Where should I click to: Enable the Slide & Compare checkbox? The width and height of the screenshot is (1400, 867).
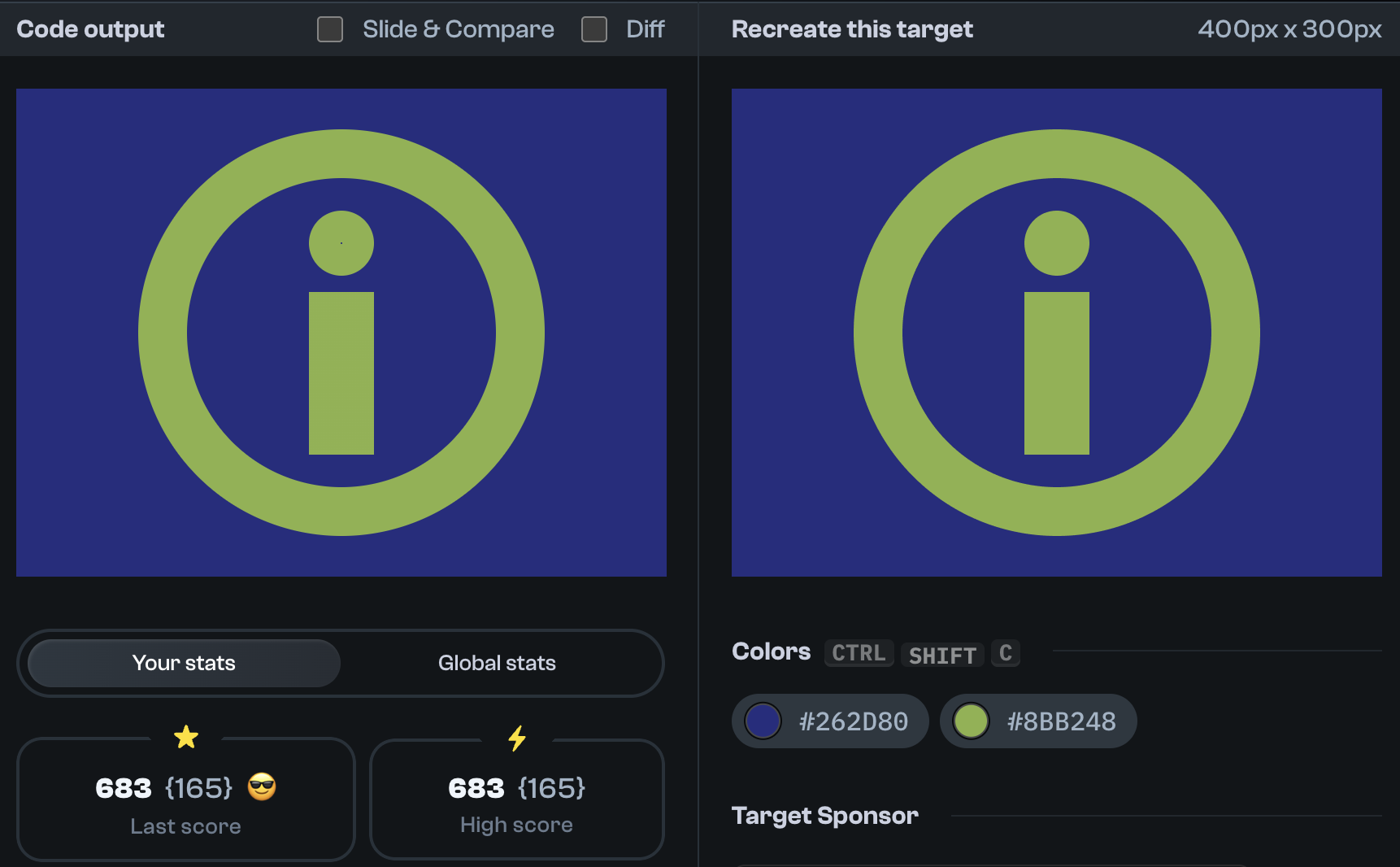tap(330, 29)
